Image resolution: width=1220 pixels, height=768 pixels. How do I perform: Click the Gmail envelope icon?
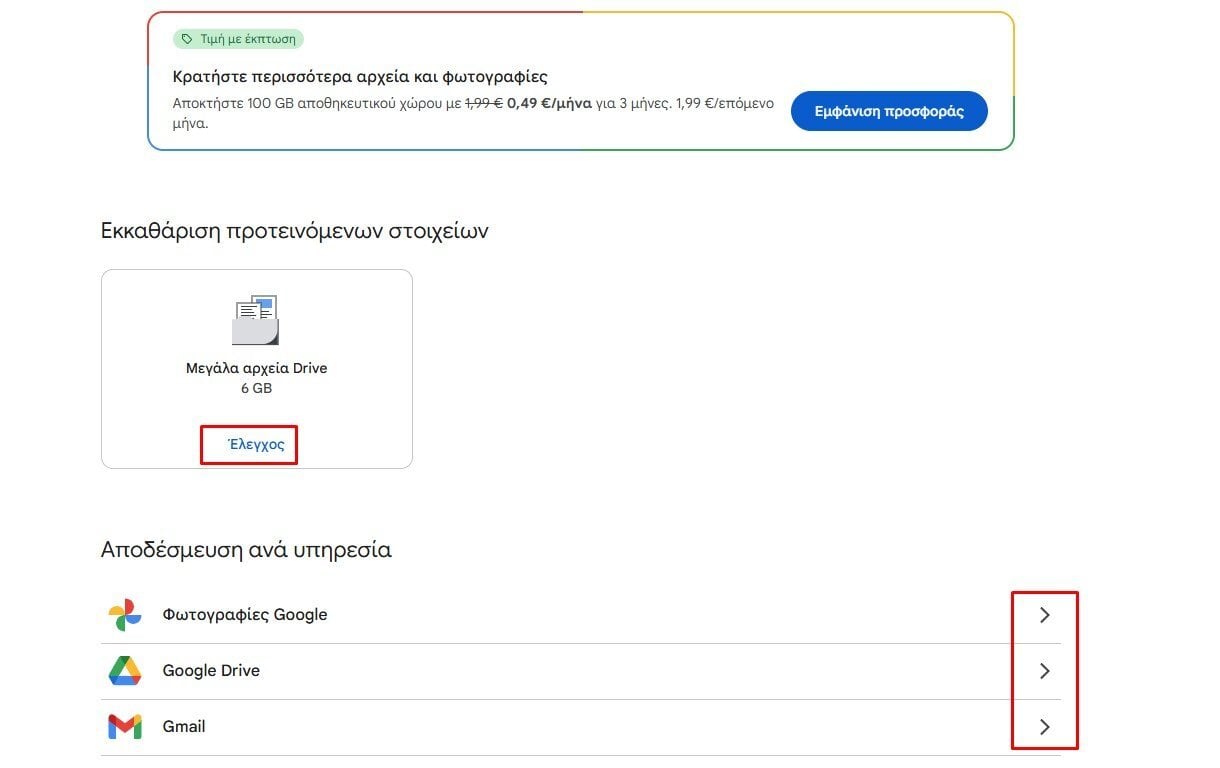(125, 727)
